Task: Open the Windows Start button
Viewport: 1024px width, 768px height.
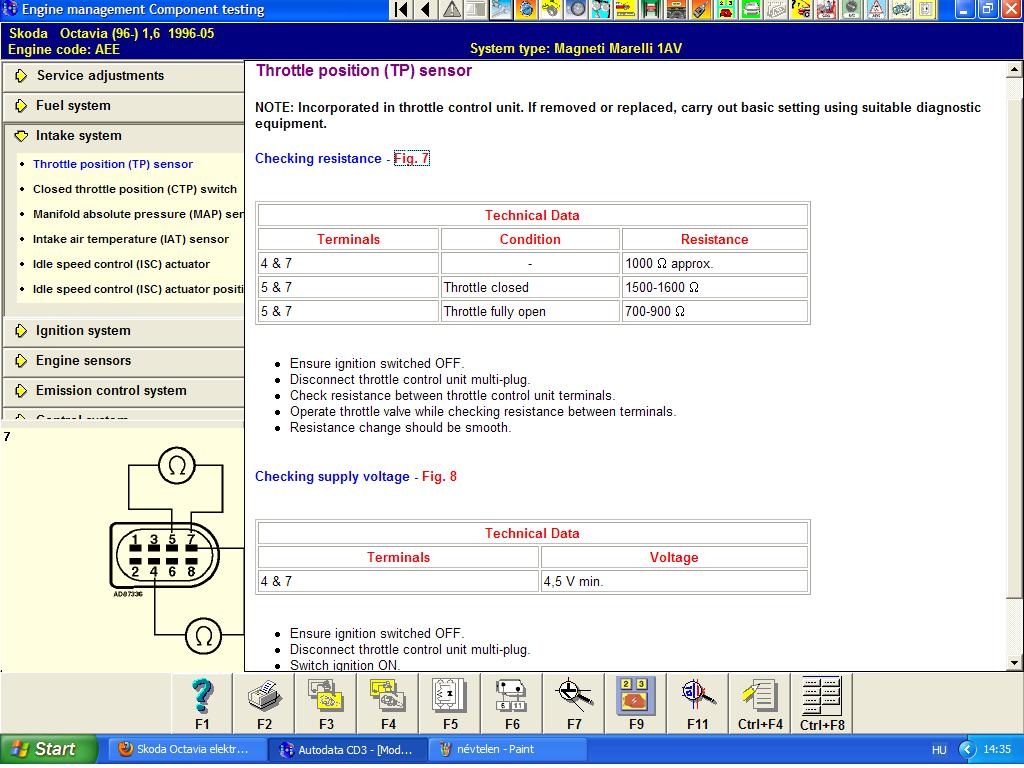Action: tap(49, 750)
